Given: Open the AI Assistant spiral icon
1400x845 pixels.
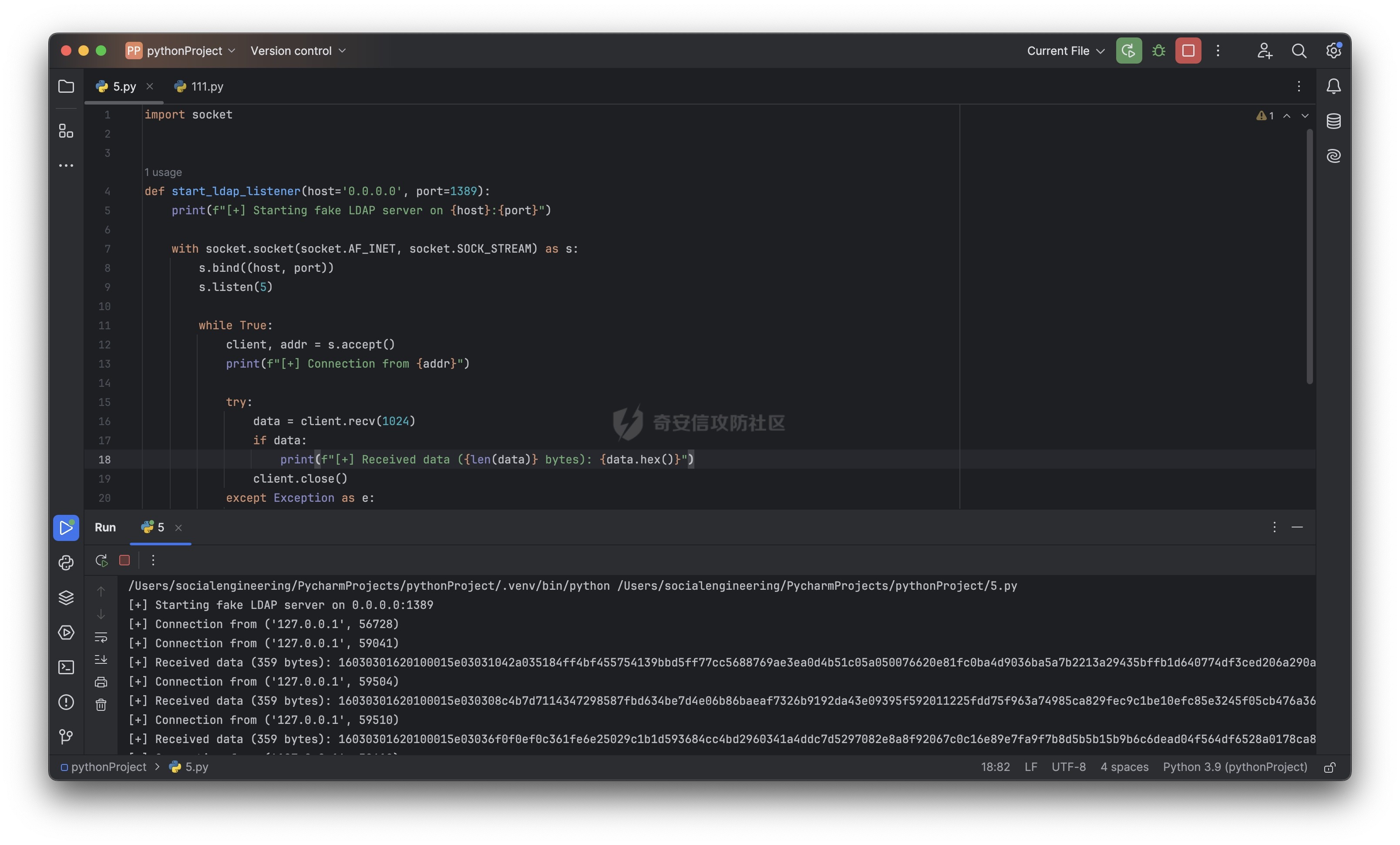Looking at the screenshot, I should pyautogui.click(x=1333, y=156).
